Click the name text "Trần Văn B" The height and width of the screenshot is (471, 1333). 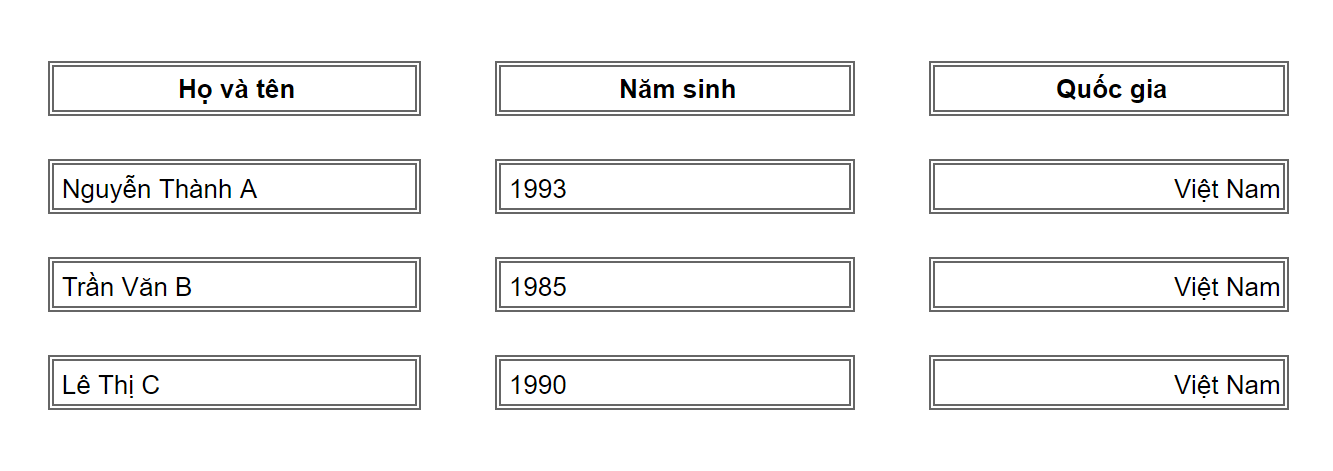click(127, 287)
